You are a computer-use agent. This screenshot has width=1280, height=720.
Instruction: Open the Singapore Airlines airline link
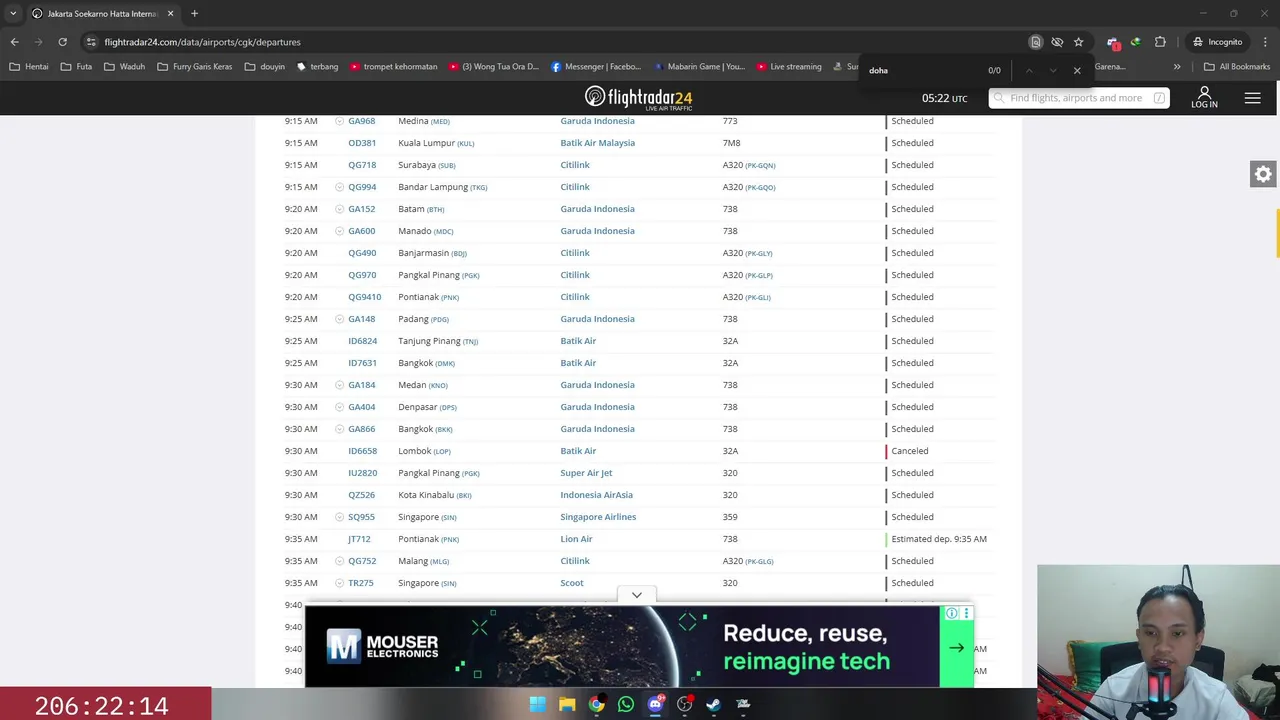click(x=598, y=517)
